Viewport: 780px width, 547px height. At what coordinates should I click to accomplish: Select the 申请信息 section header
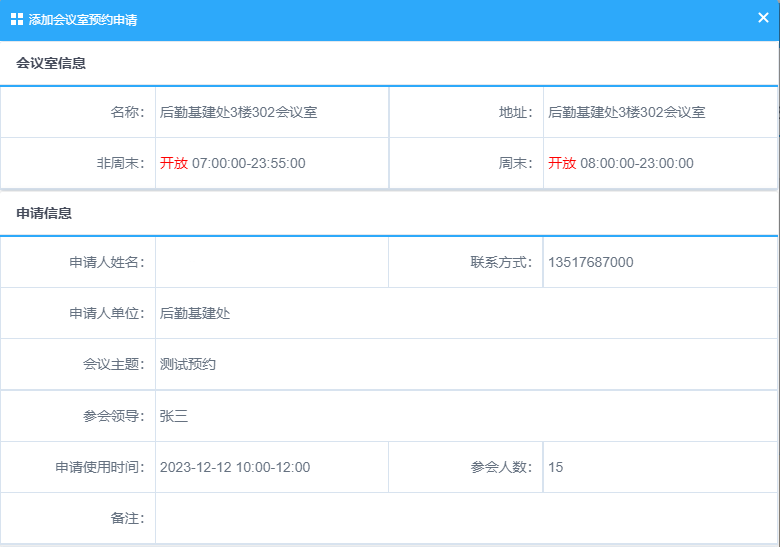pyautogui.click(x=44, y=213)
